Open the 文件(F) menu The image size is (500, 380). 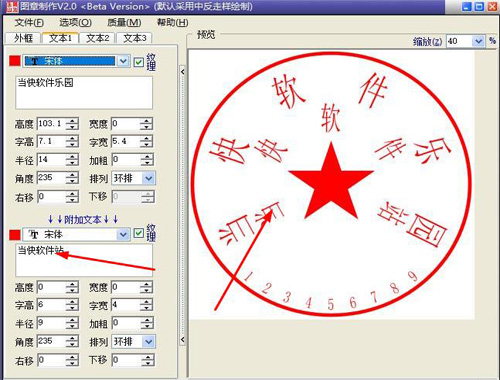(29, 23)
